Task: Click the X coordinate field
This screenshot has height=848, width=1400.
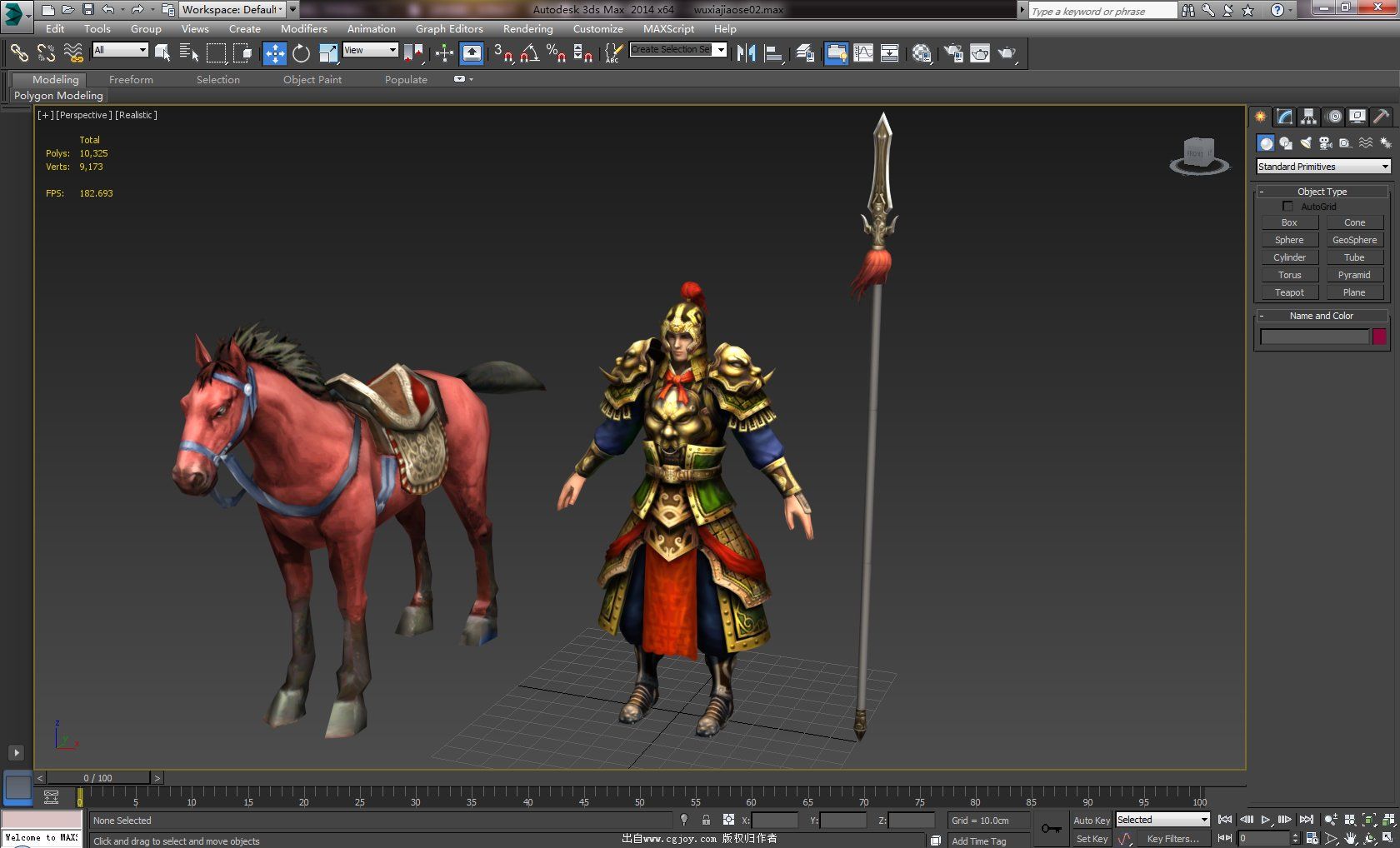Action: coord(775,821)
